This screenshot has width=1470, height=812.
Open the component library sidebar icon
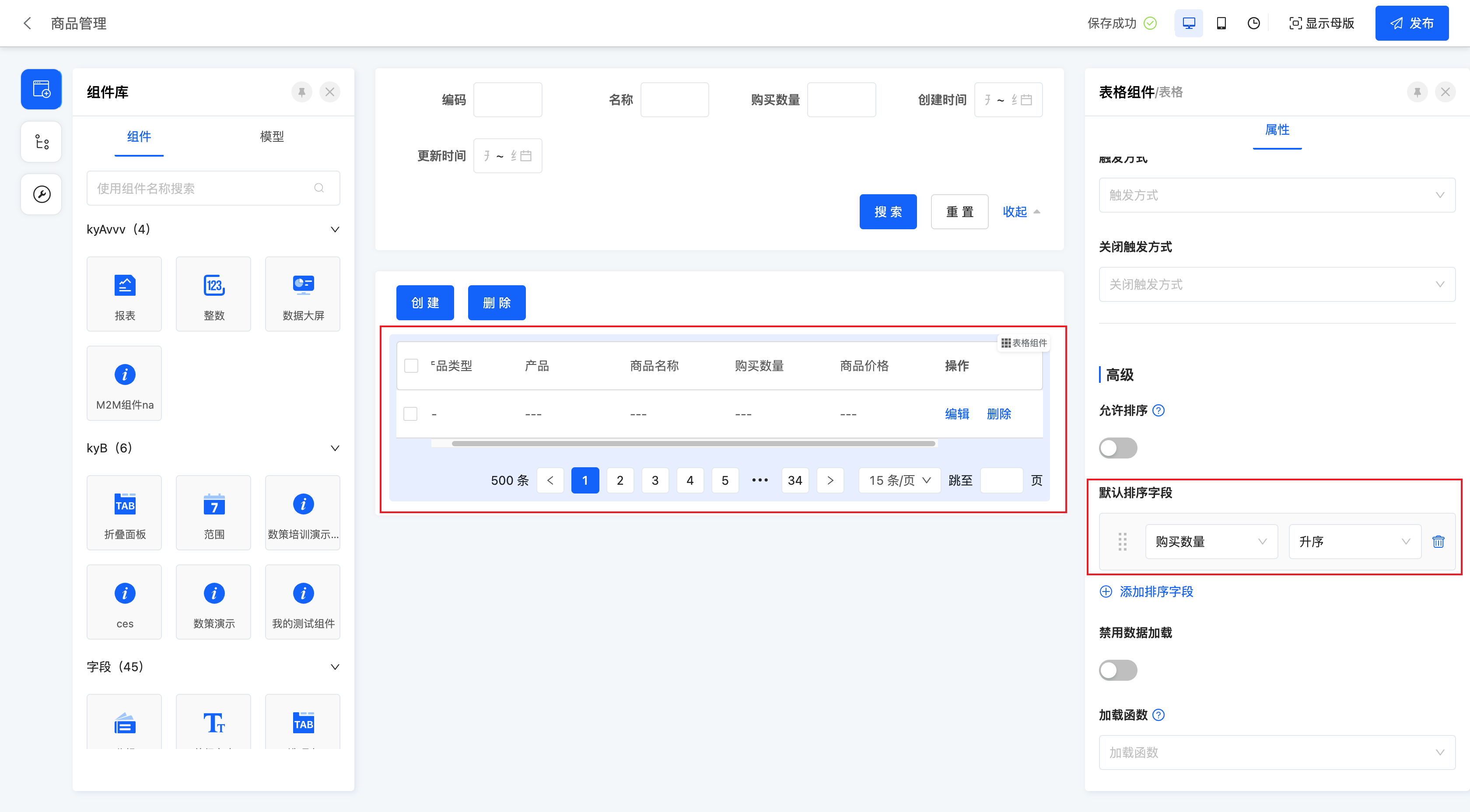(x=42, y=89)
